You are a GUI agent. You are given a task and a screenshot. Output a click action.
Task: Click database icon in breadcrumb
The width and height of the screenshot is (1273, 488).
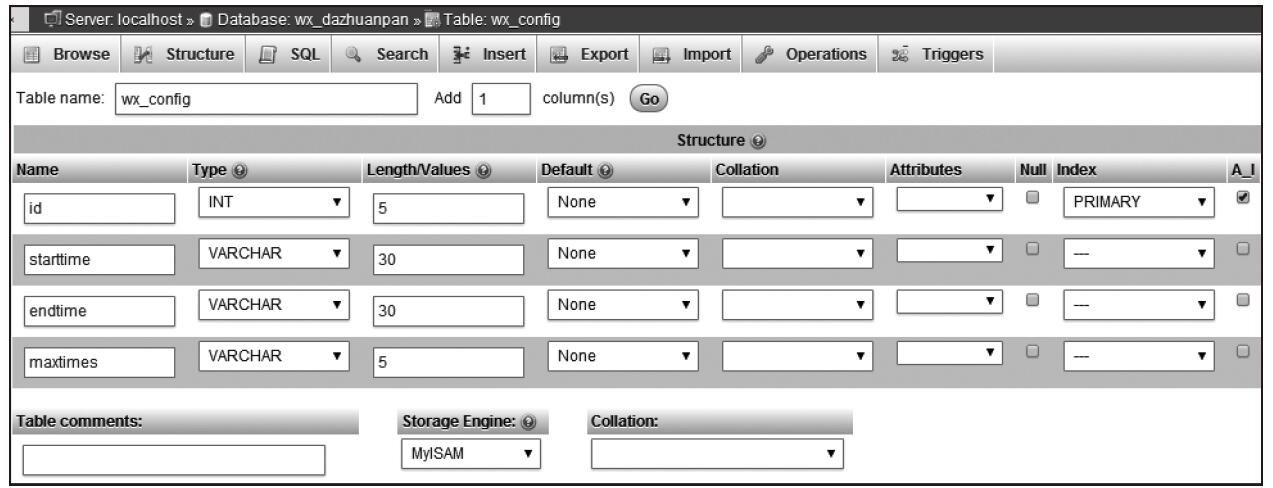(204, 19)
